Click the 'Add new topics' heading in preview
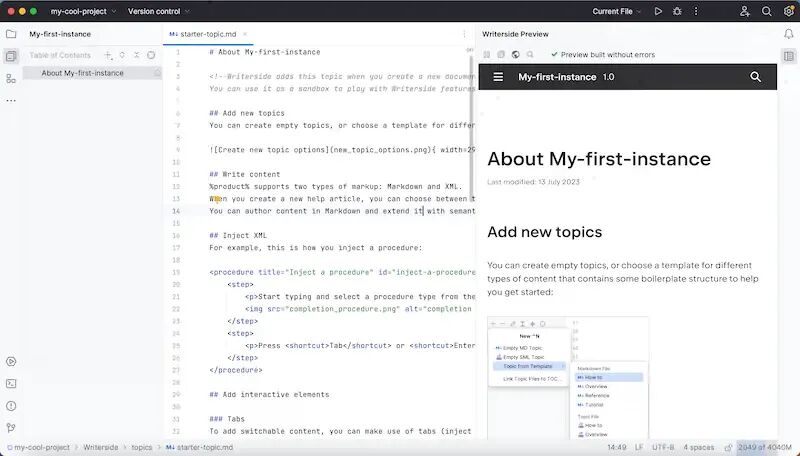The image size is (800, 456). [x=544, y=232]
